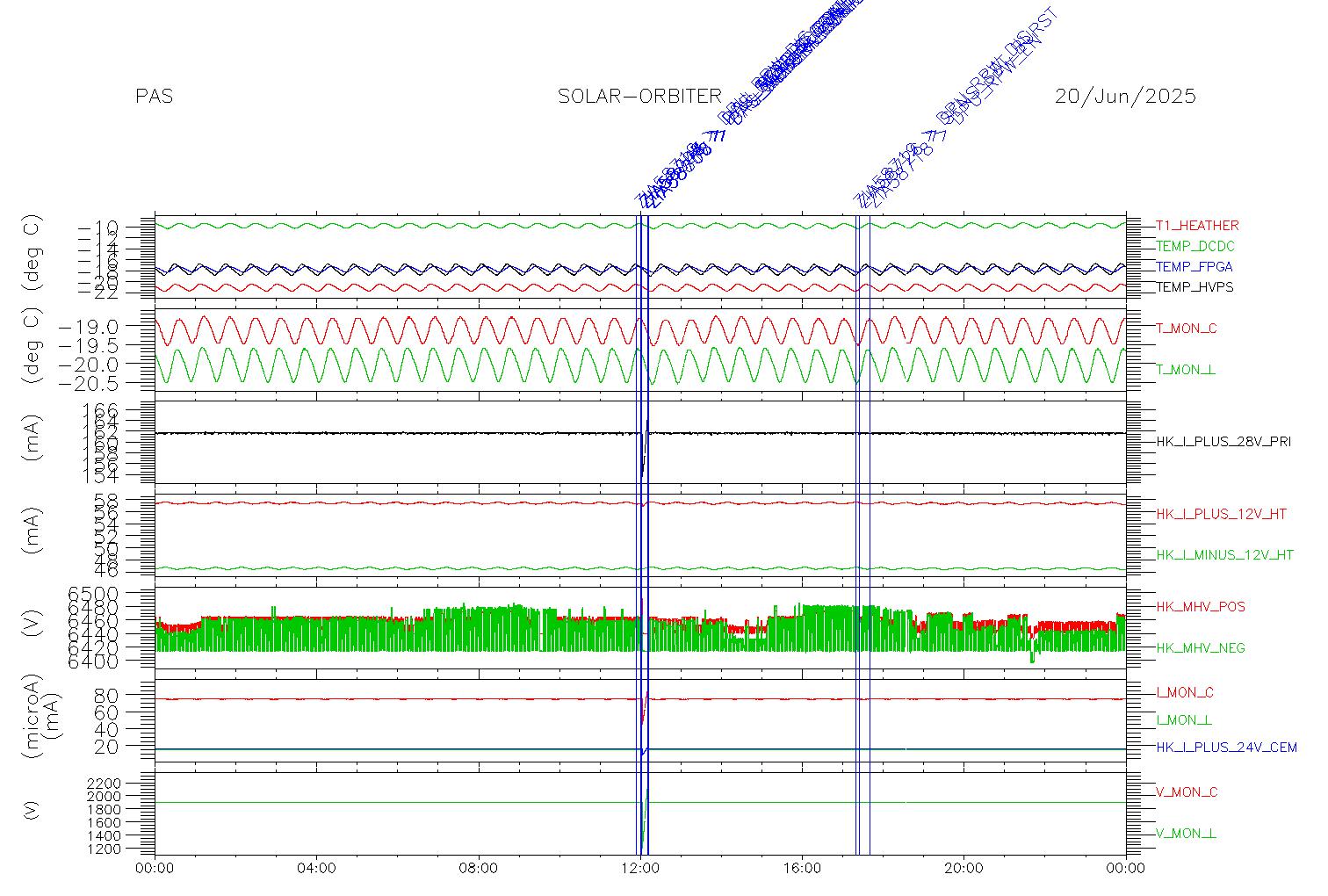Image resolution: width=1328 pixels, height=896 pixels.
Task: Select the TEMP_FPGA legend label
Action: pos(1194,267)
